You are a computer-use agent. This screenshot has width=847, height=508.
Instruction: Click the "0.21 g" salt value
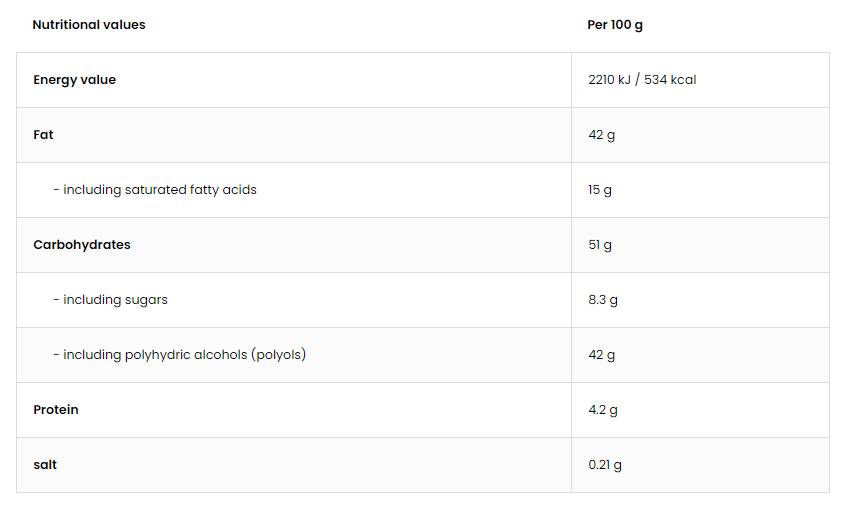click(x=605, y=465)
